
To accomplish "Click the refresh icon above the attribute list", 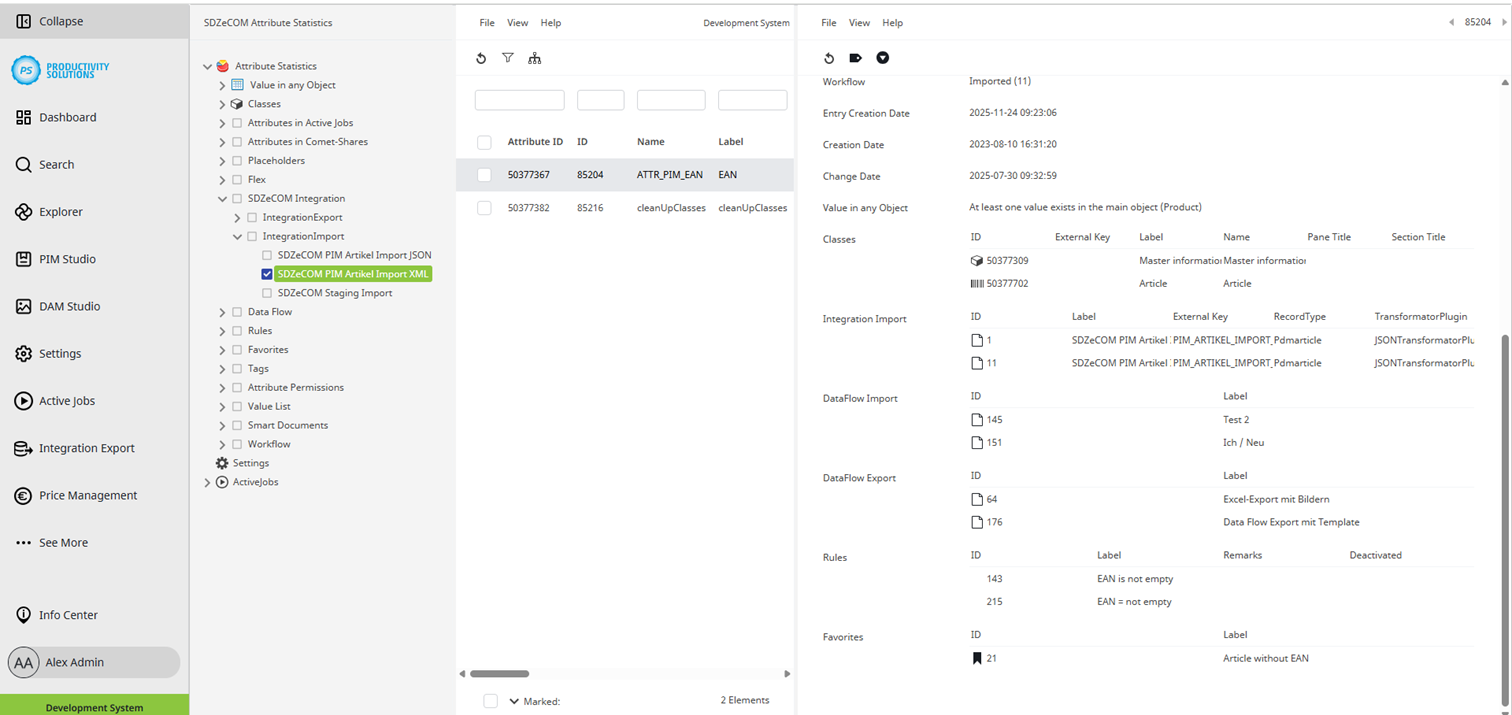I will pyautogui.click(x=481, y=58).
